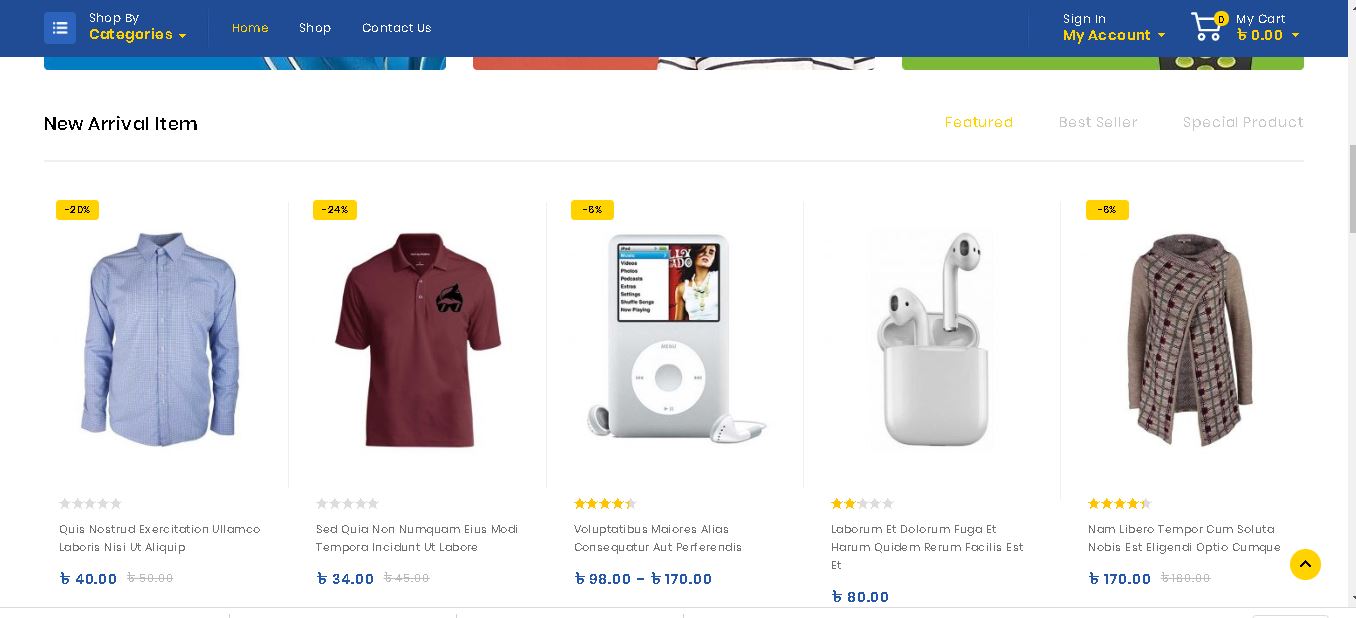This screenshot has height=618, width=1356.
Task: Select the Featured tab
Action: tap(979, 122)
